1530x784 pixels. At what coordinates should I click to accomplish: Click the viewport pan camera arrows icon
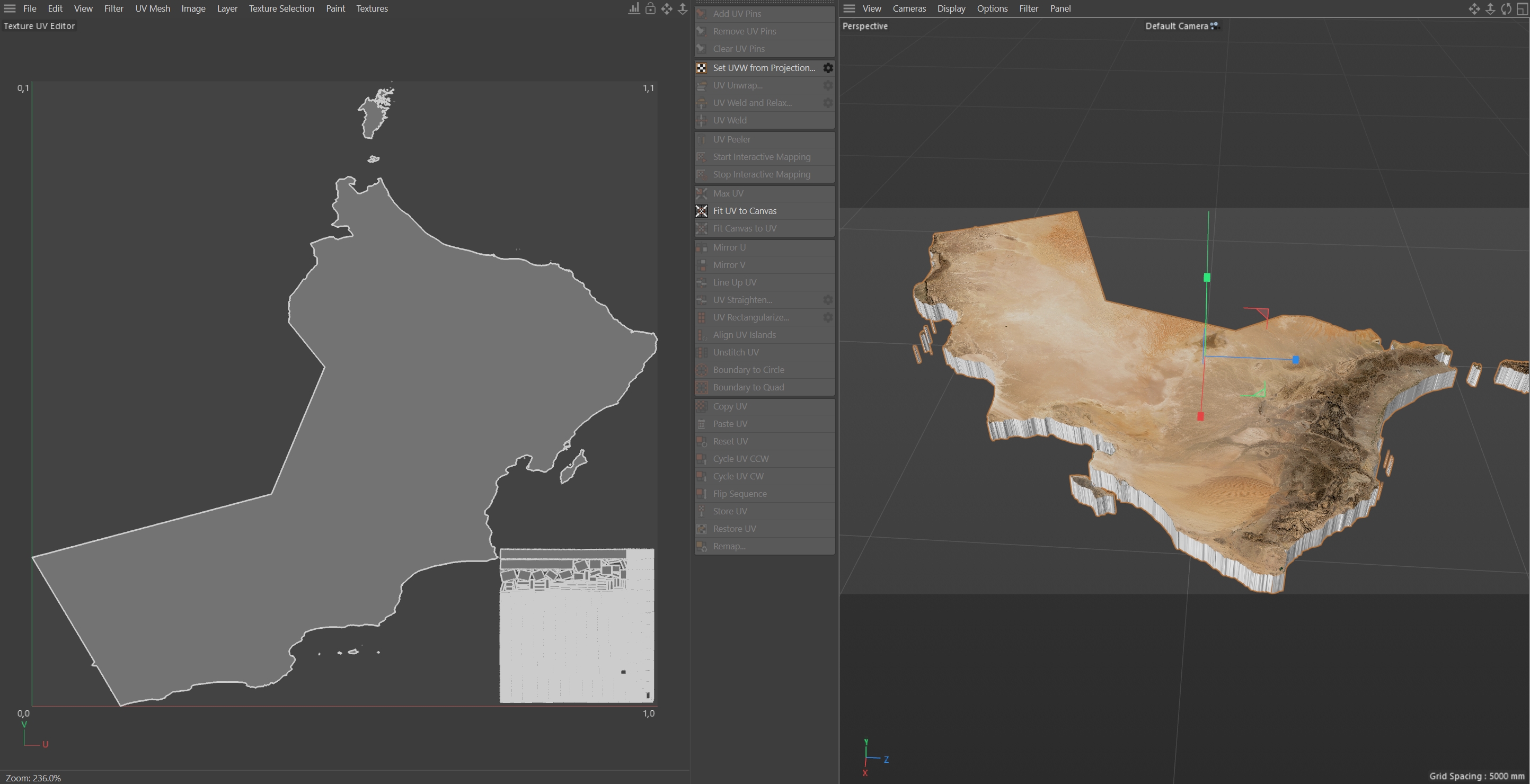[x=1474, y=8]
